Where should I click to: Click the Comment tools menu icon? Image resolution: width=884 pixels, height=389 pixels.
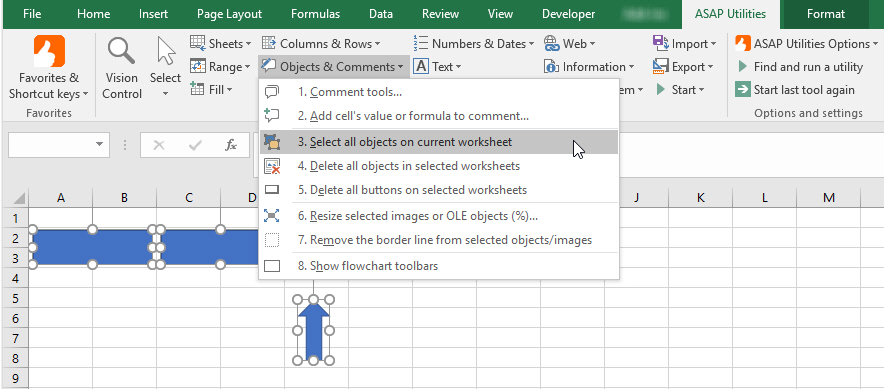point(272,92)
